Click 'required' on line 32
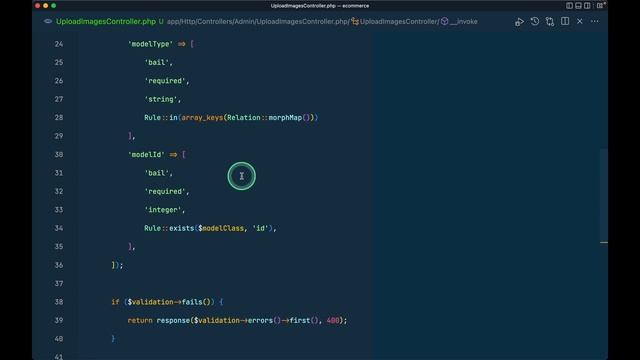Image resolution: width=640 pixels, height=360 pixels. pyautogui.click(x=164, y=191)
